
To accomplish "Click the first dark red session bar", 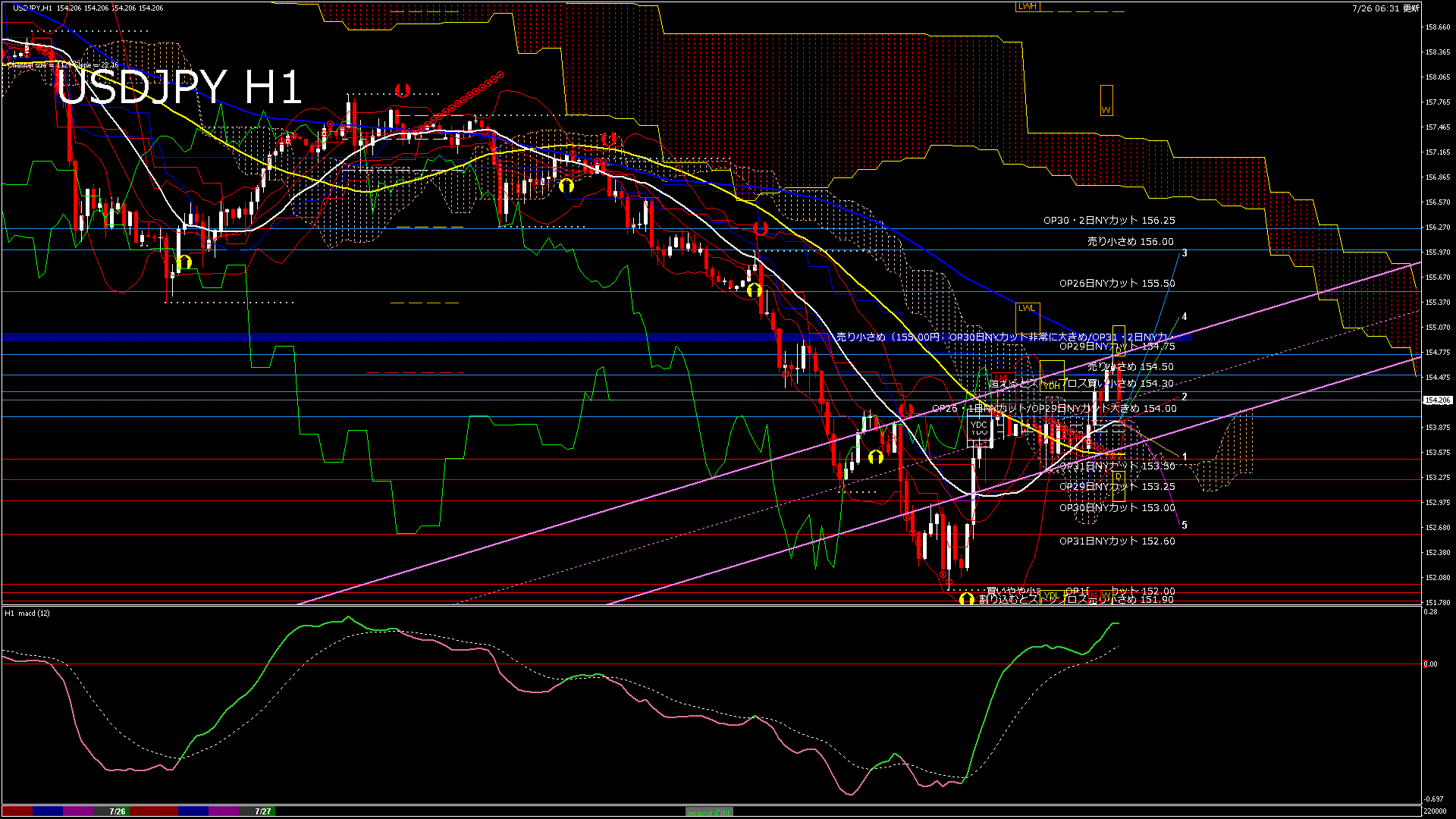I will (x=17, y=811).
